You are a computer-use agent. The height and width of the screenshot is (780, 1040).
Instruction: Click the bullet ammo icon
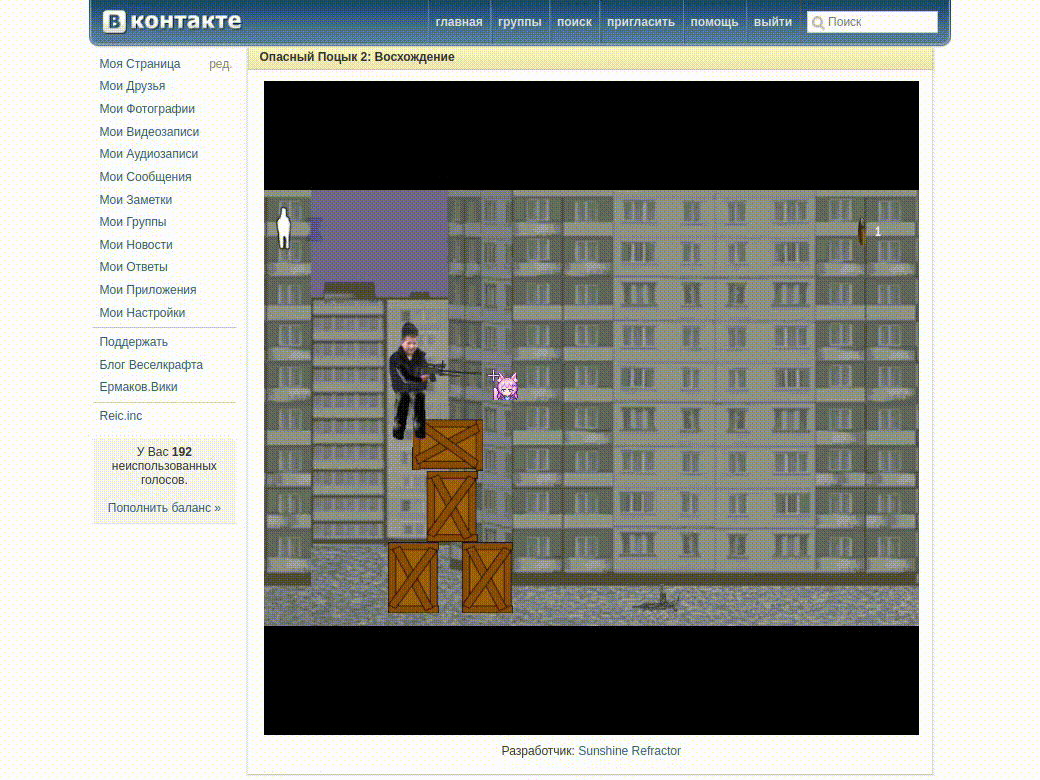(862, 231)
